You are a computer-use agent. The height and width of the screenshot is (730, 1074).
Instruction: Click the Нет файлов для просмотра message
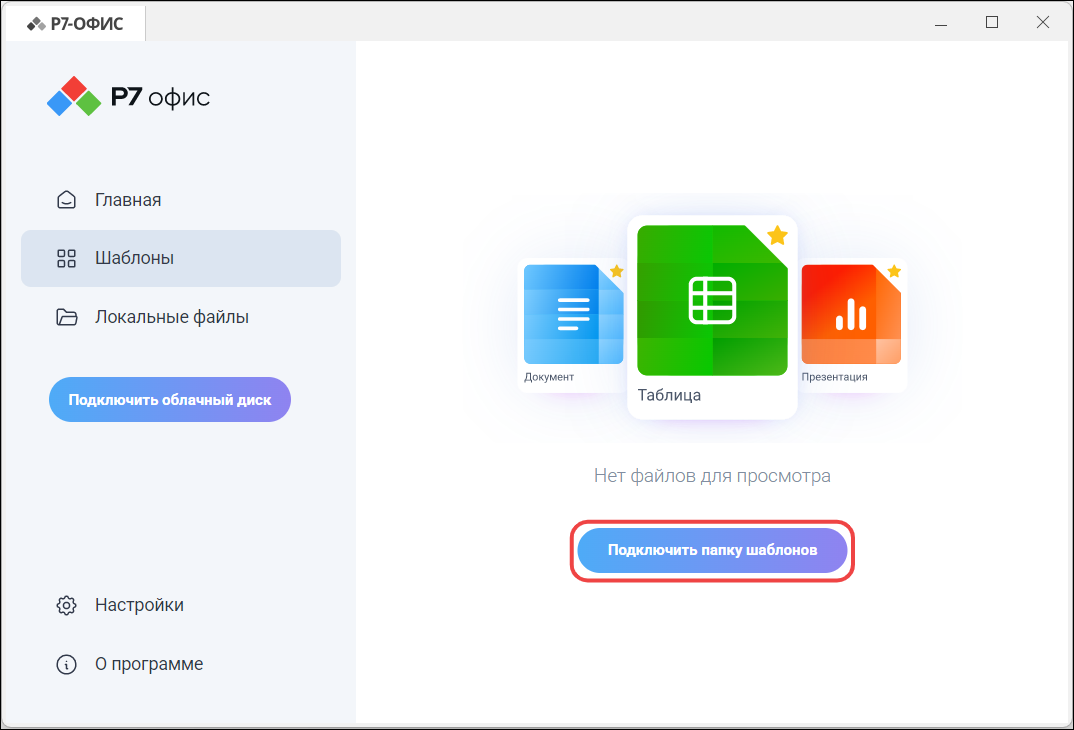click(x=712, y=476)
